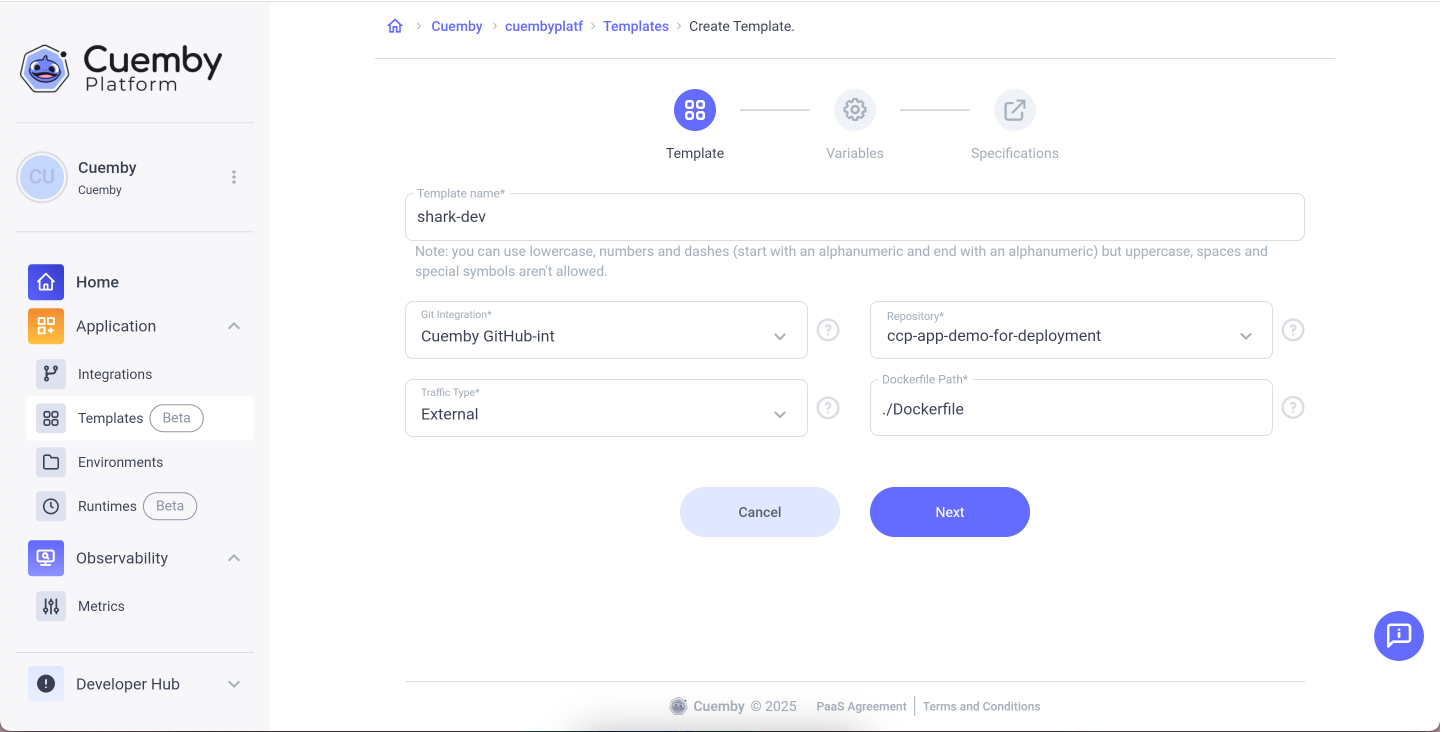Click the Specifications step icon
This screenshot has width=1442, height=732.
pyautogui.click(x=1014, y=110)
